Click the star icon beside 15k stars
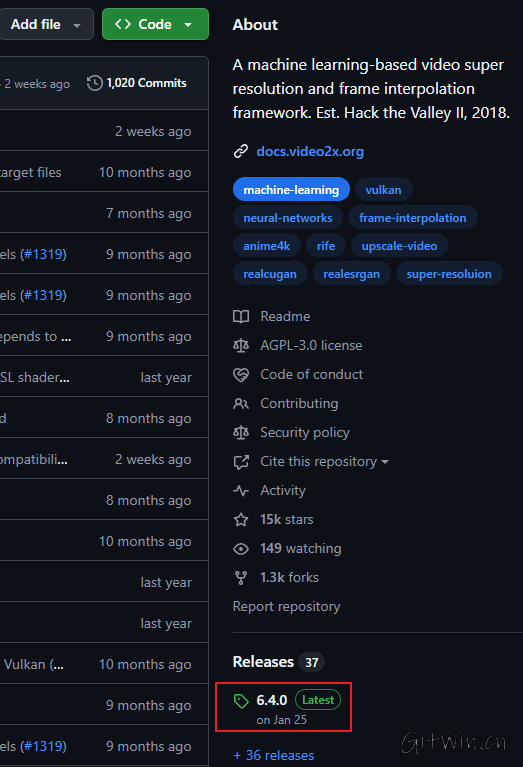 click(241, 519)
